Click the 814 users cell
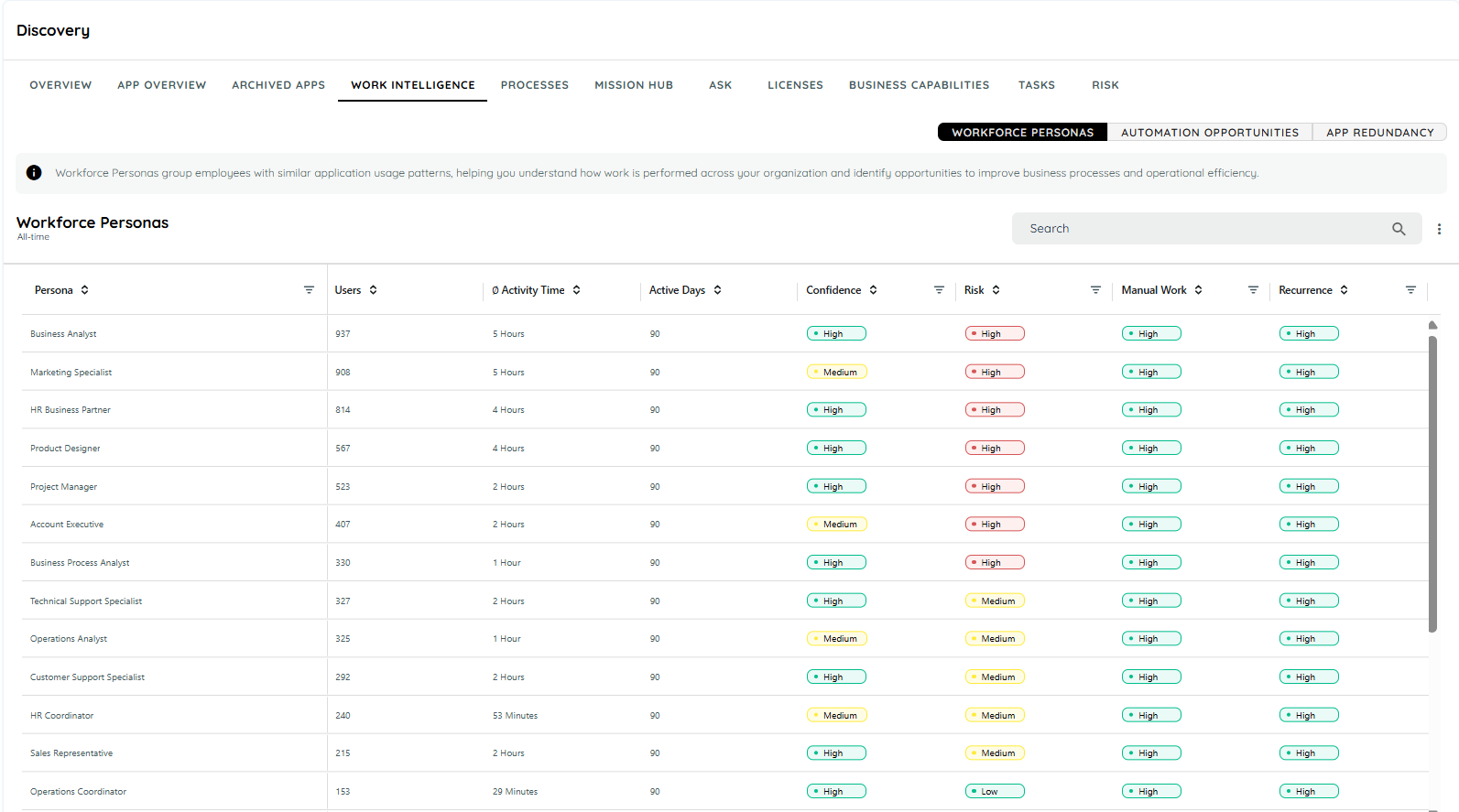Viewport: 1459px width, 812px height. tap(343, 410)
